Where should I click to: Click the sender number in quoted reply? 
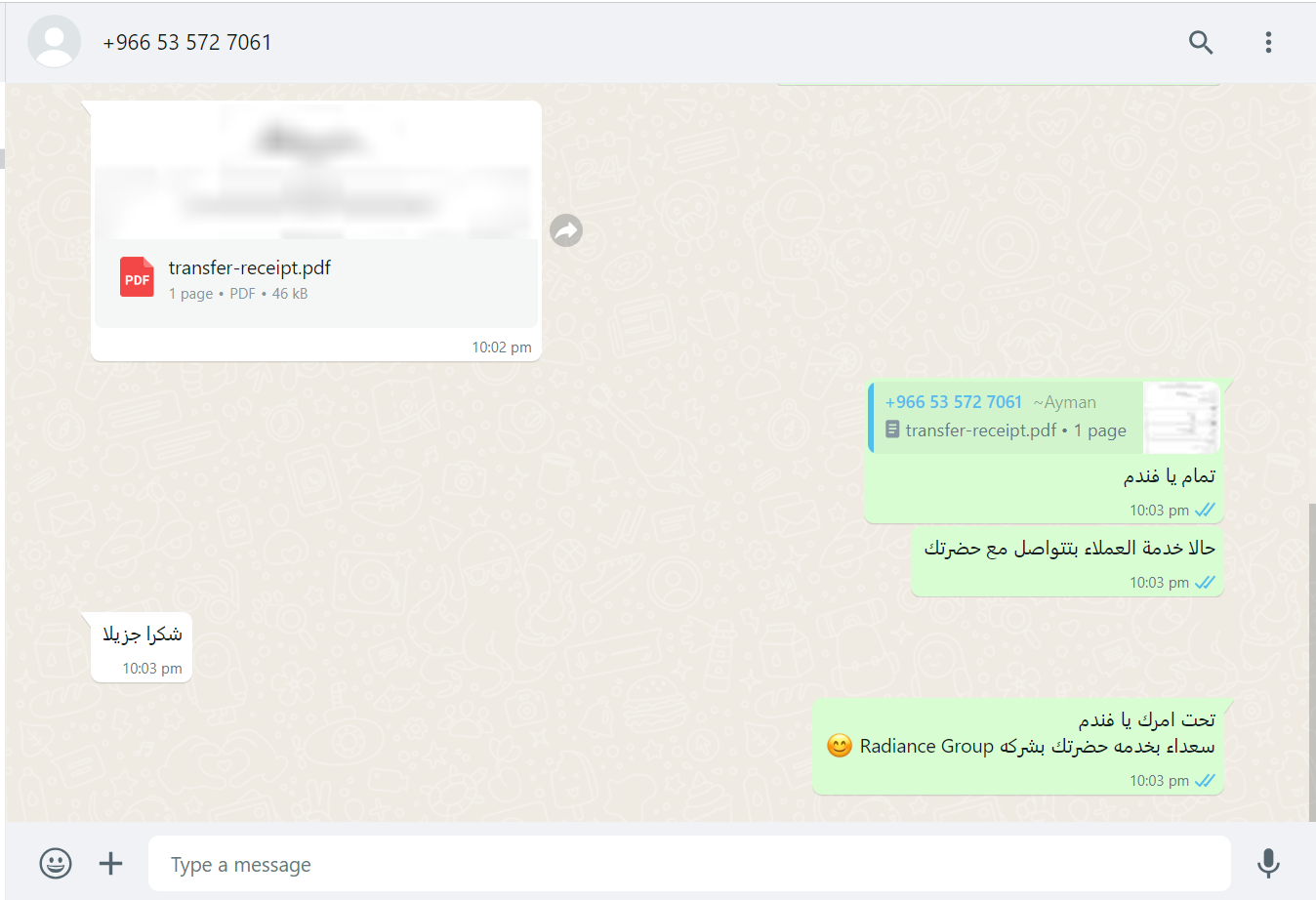click(954, 402)
